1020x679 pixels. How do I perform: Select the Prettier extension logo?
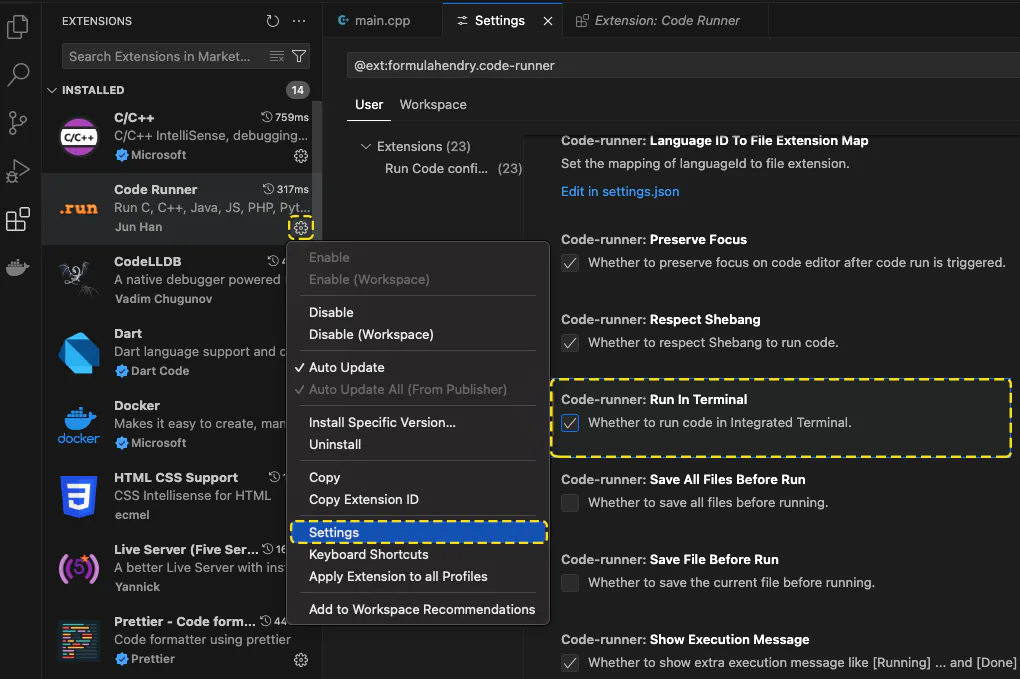pos(79,641)
